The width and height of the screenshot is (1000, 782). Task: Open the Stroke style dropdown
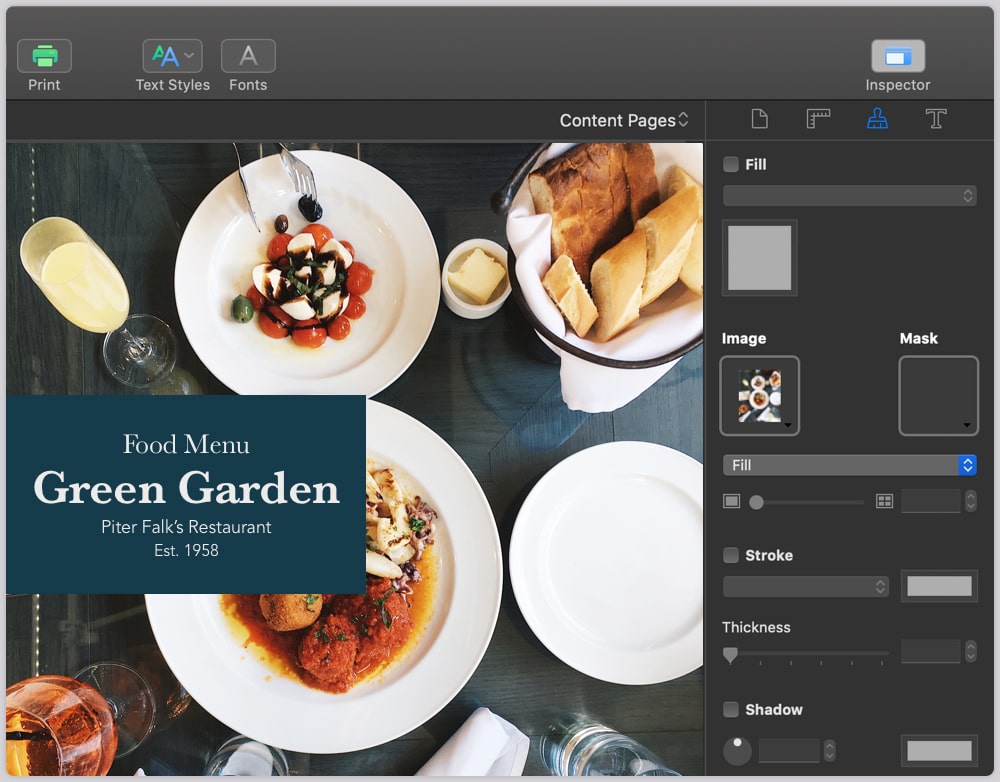[805, 586]
